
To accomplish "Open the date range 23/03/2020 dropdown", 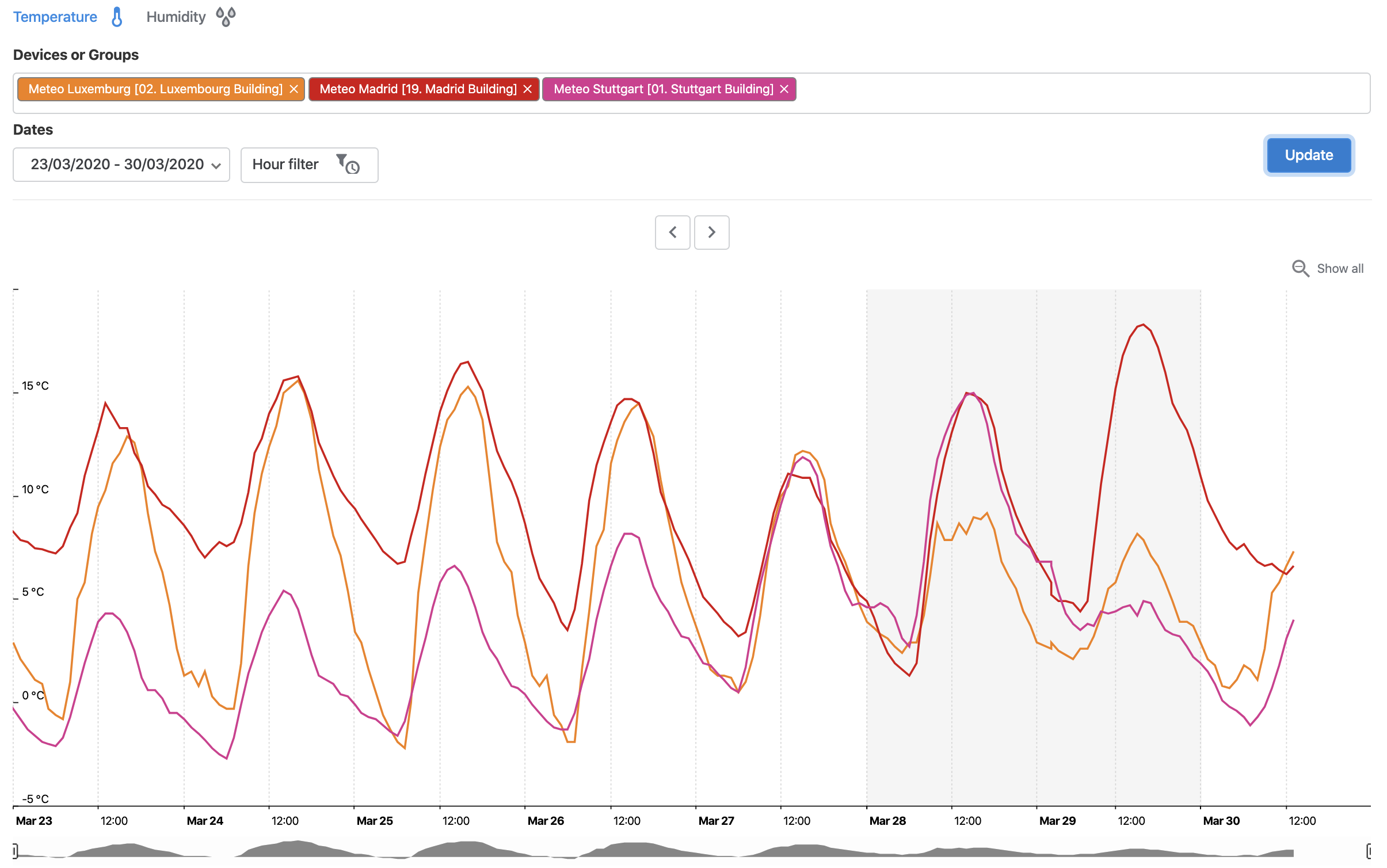I will (x=117, y=165).
